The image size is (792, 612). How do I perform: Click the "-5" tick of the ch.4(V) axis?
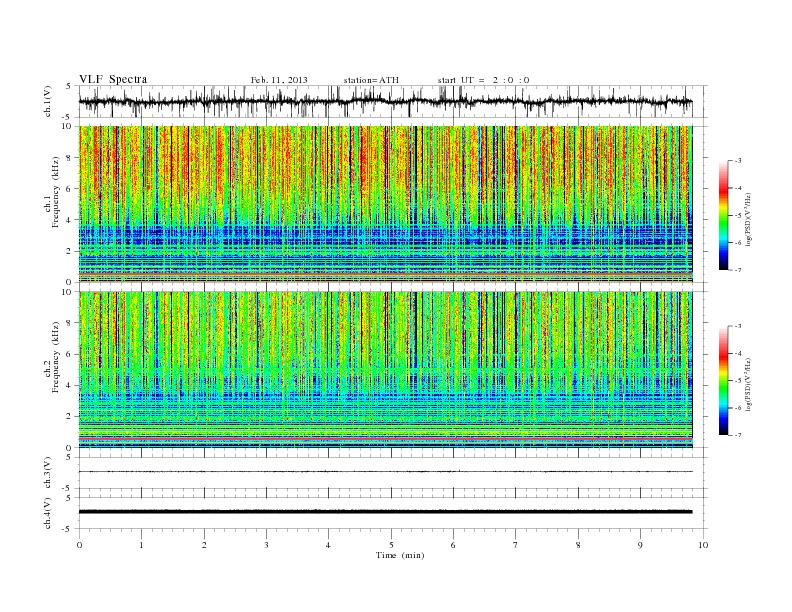68,529
